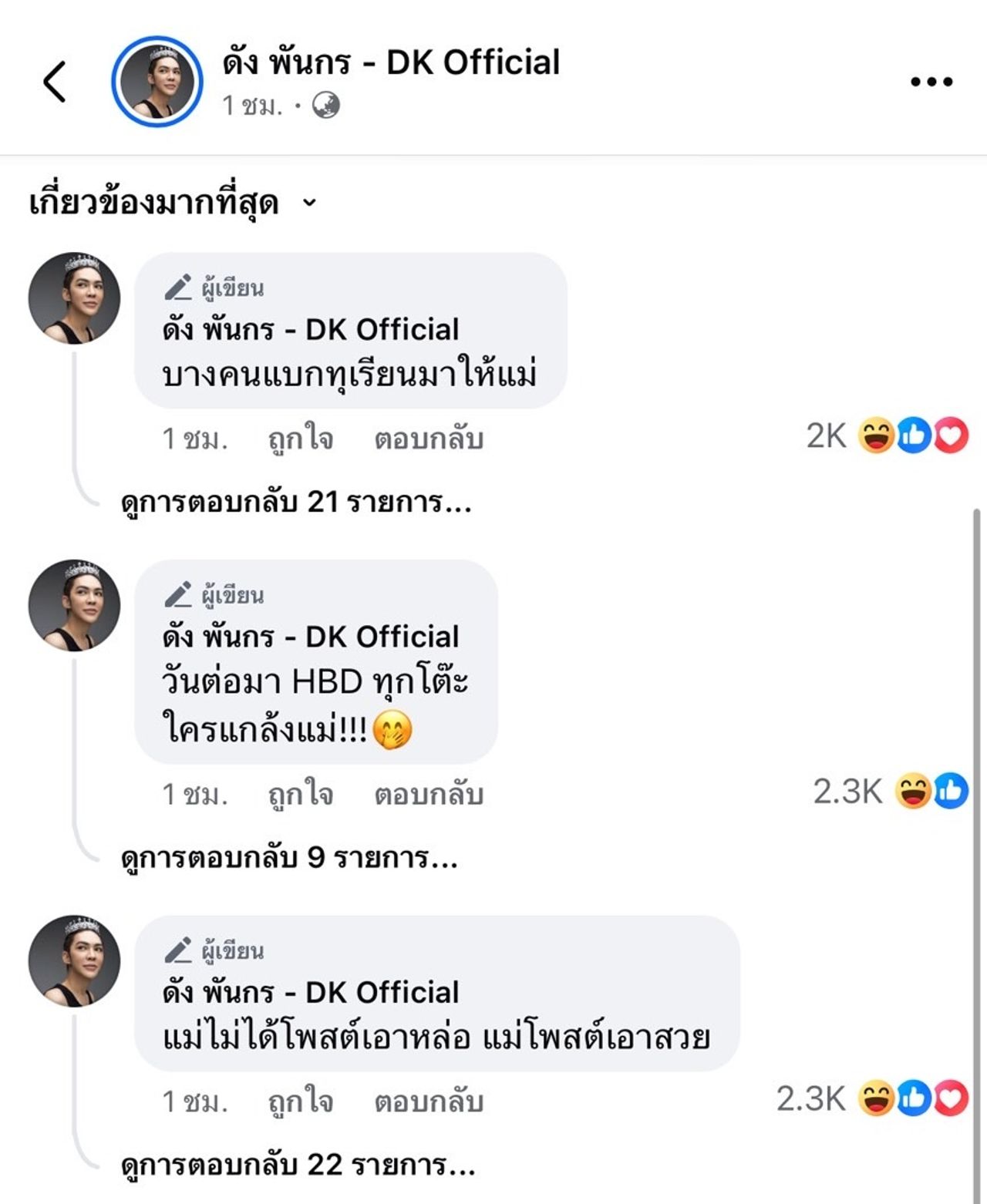Open the page name link in header
The height and width of the screenshot is (1204, 987).
click(x=391, y=63)
